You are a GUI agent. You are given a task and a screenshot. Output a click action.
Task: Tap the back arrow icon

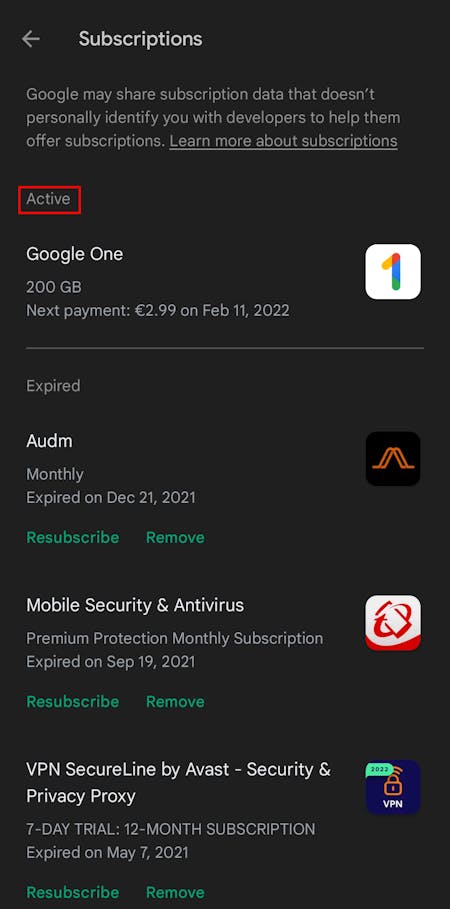[x=31, y=39]
